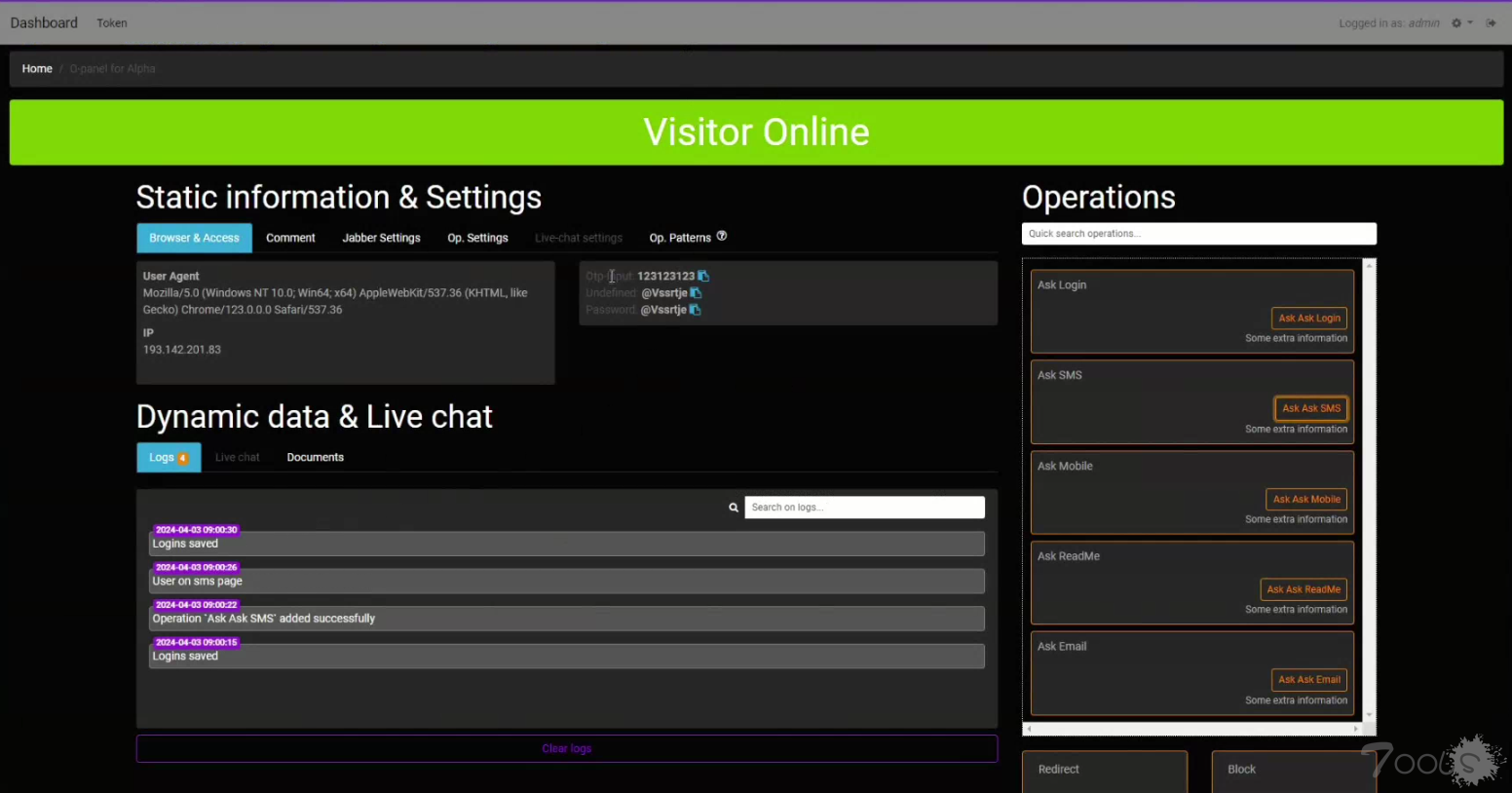The width and height of the screenshot is (1512, 793).
Task: Focus the Quick search operations field
Action: click(x=1199, y=234)
